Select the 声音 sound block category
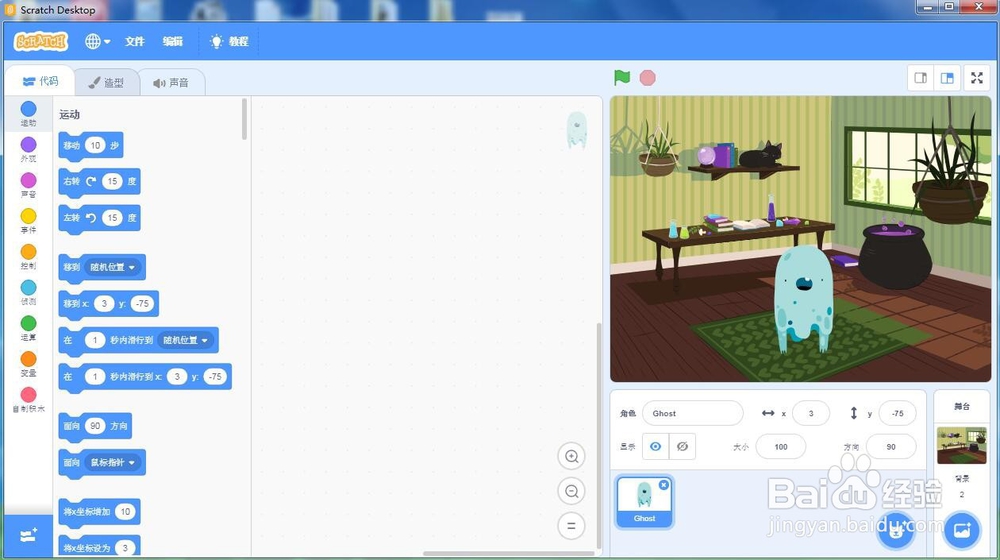The height and width of the screenshot is (560, 1000). point(28,185)
